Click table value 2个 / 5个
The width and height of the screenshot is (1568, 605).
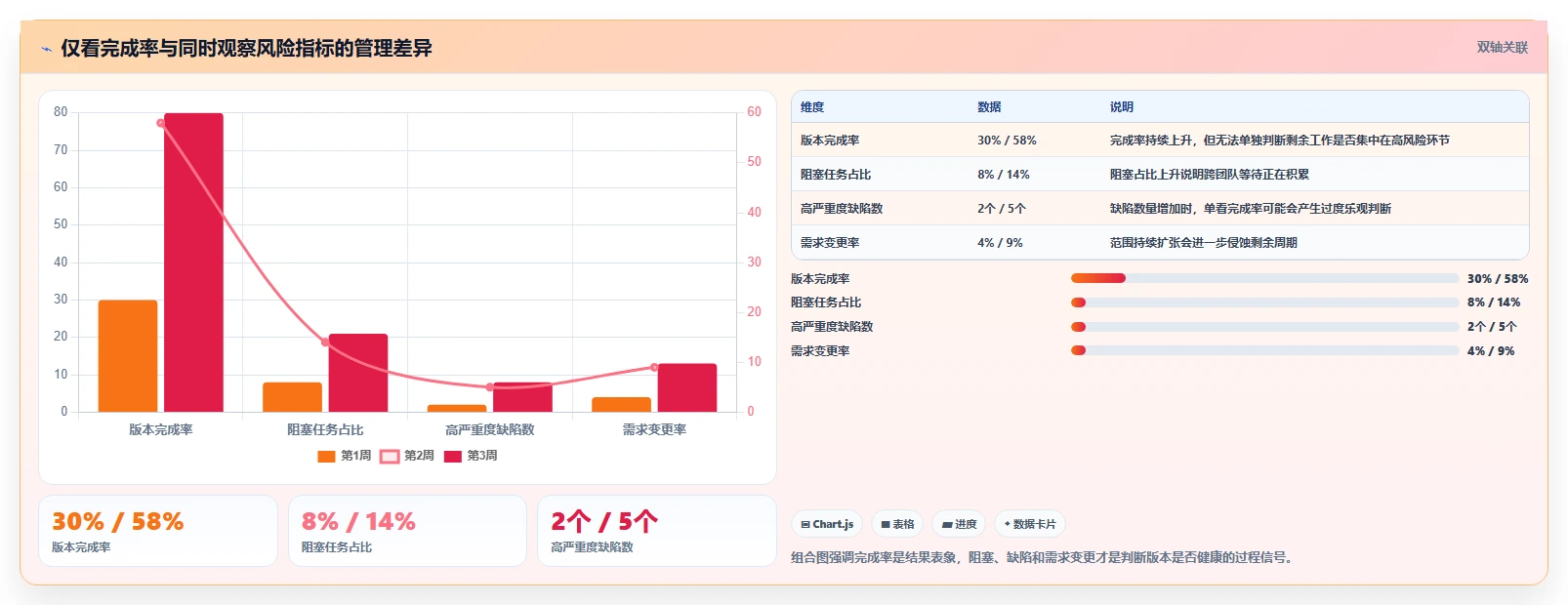tap(1002, 209)
